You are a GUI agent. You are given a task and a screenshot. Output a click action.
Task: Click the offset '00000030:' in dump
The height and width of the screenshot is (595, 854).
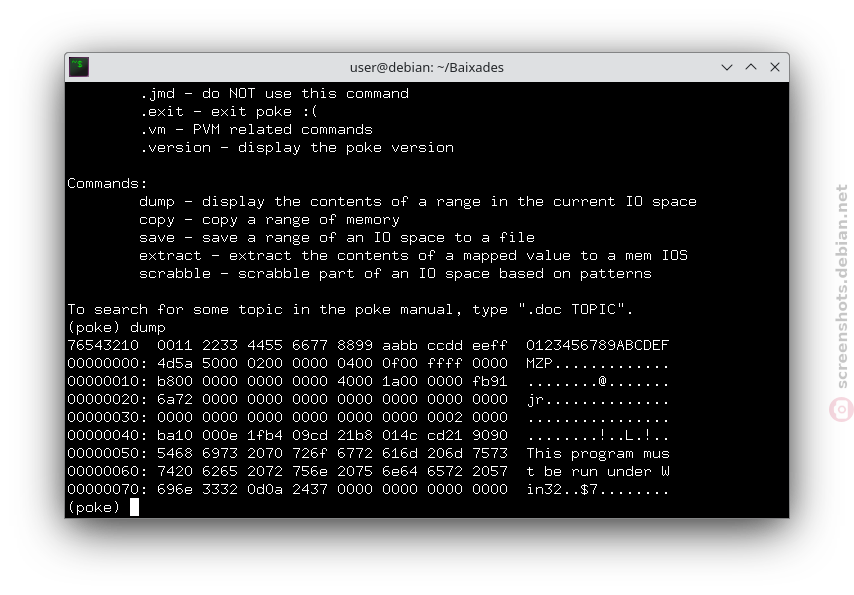pos(107,417)
